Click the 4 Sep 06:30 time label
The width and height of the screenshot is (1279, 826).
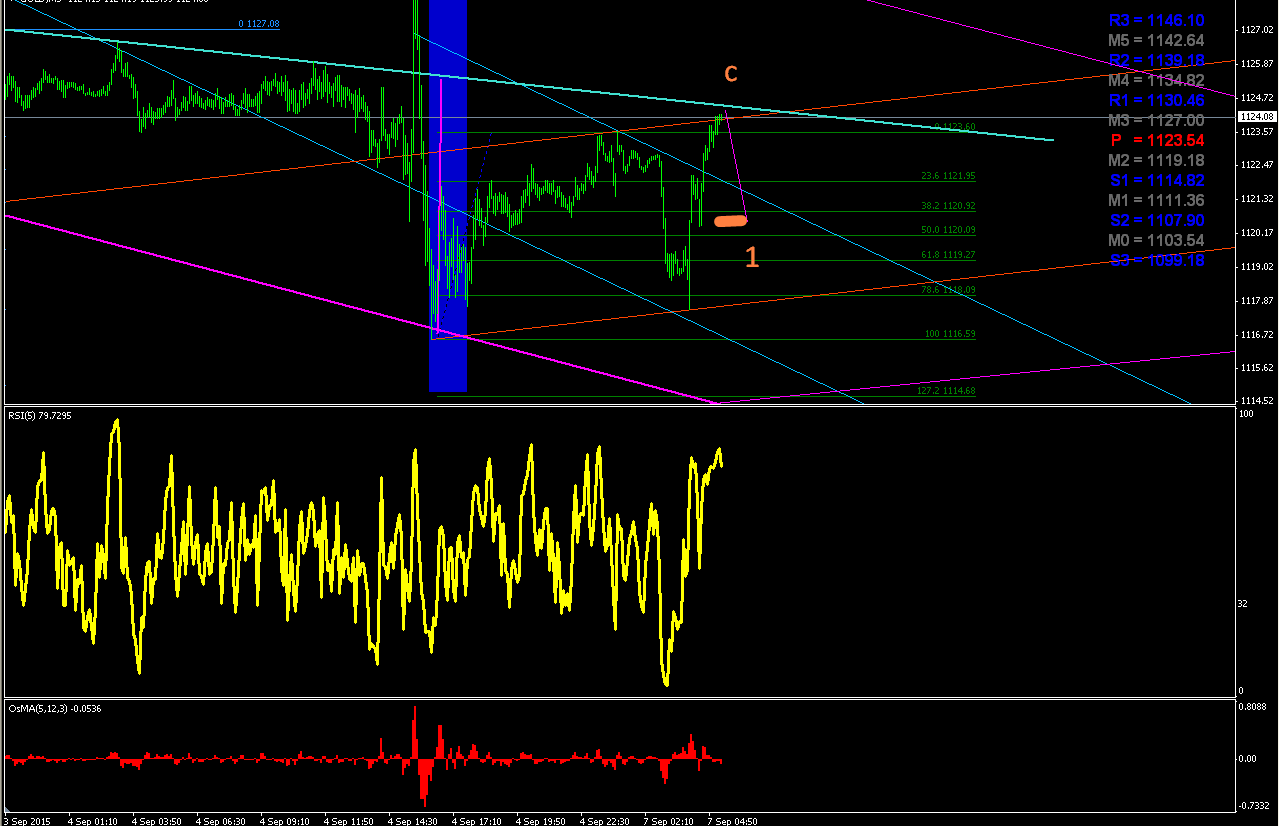coord(221,821)
